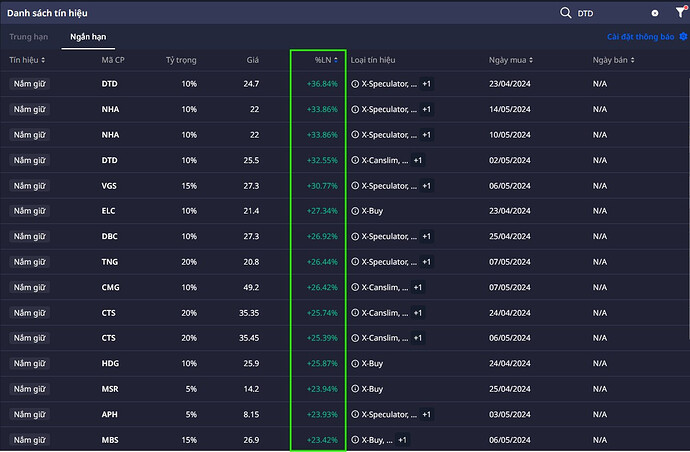Expand +1 signal types in CMG row

coord(418,287)
